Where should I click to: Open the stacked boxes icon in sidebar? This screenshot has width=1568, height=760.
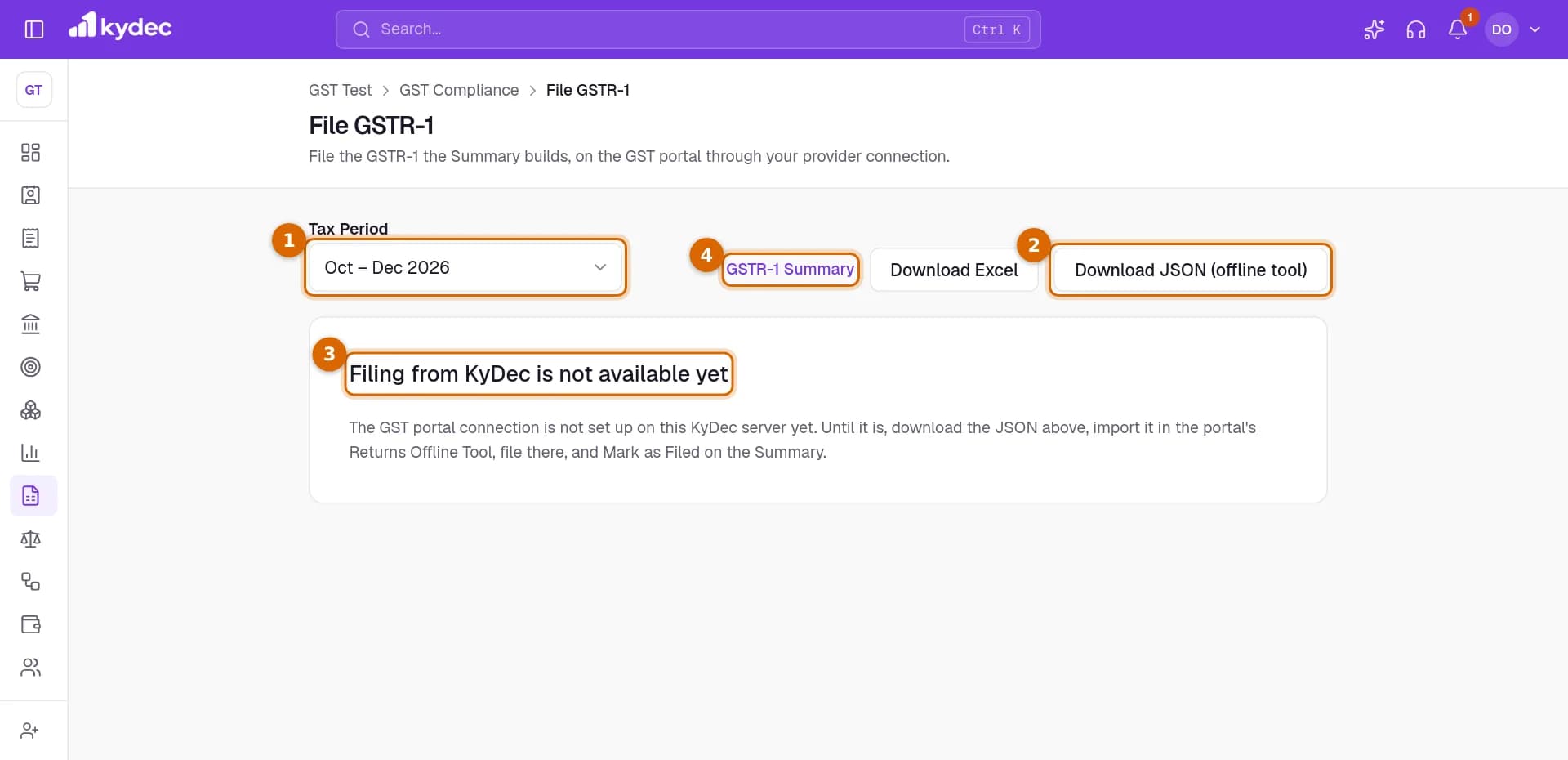(x=30, y=410)
